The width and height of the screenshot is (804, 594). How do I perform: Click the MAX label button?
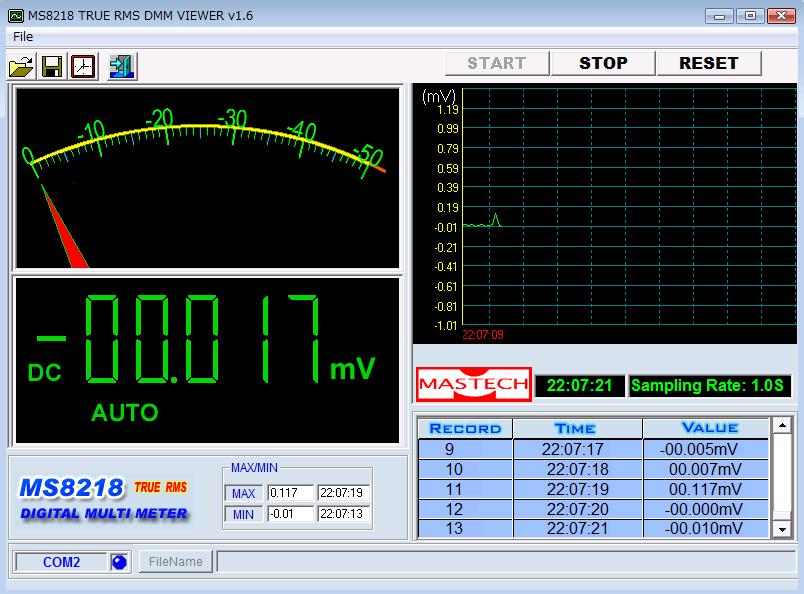click(244, 493)
